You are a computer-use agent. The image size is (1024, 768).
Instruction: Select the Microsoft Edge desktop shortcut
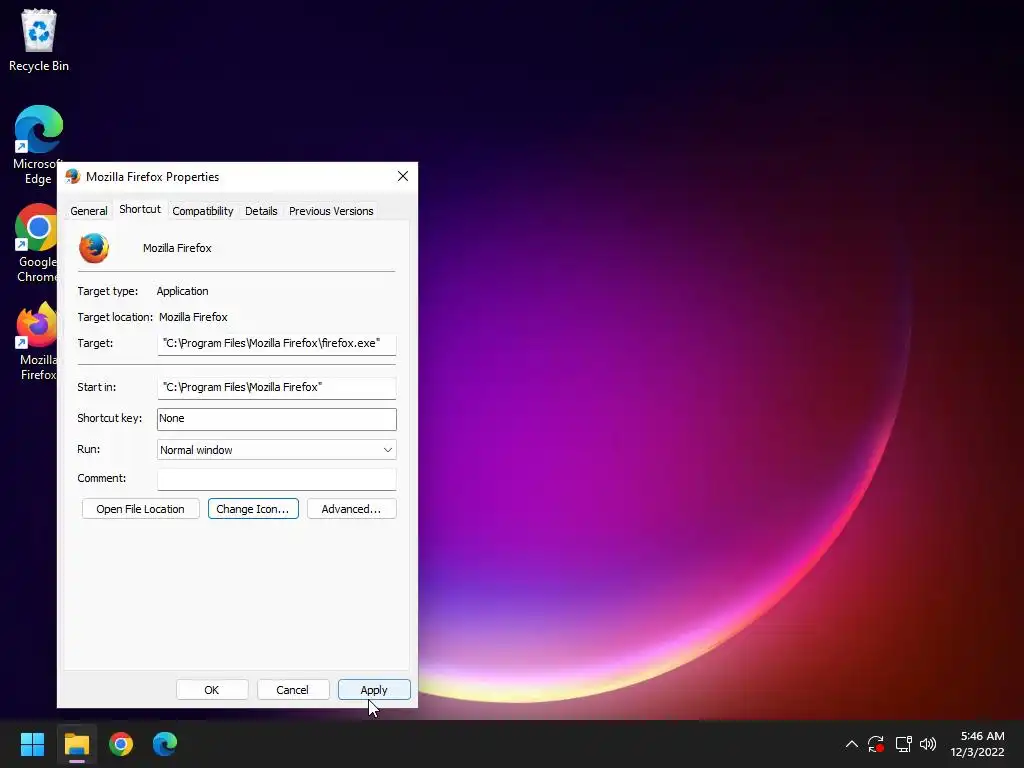coord(39,145)
